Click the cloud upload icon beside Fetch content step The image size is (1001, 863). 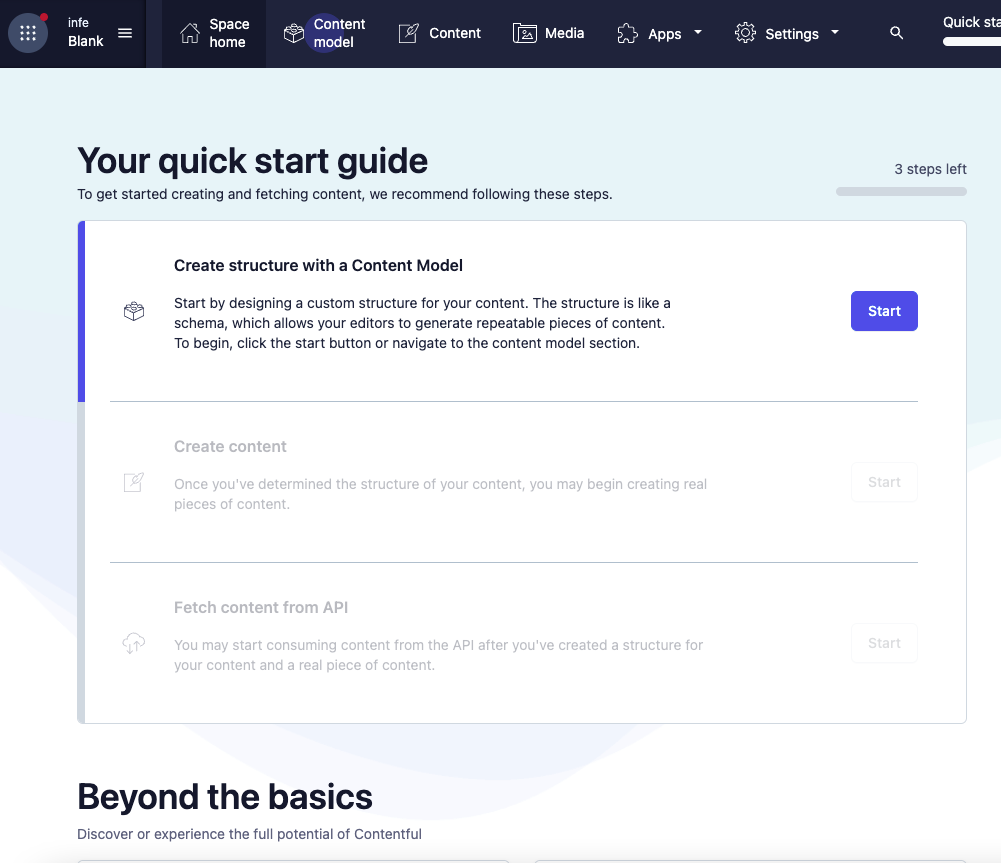[x=133, y=645]
